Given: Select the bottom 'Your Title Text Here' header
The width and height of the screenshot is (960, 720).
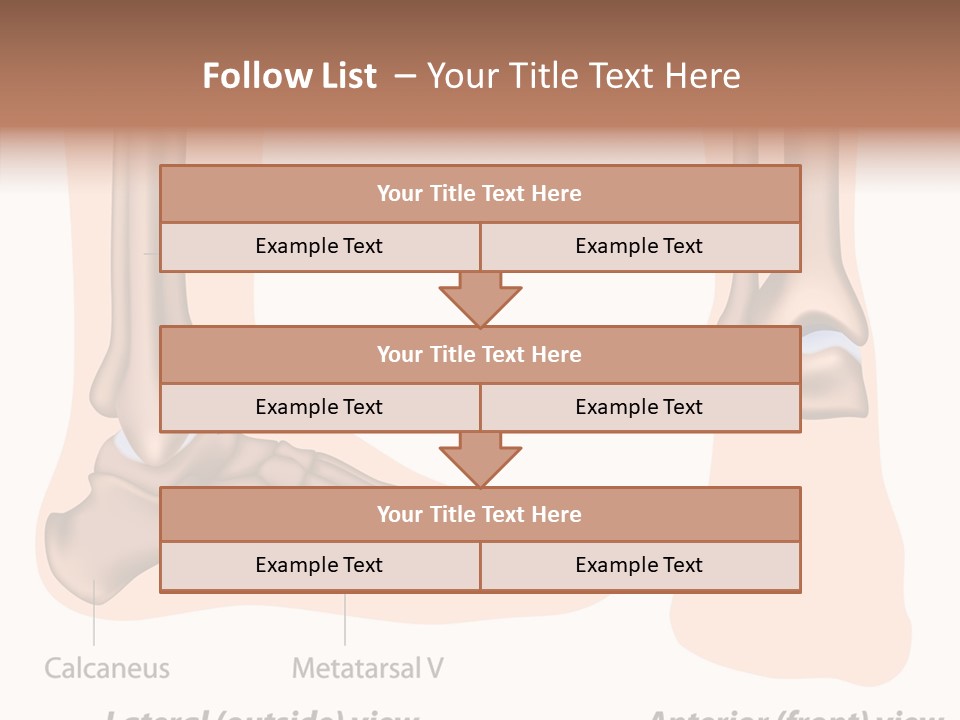Looking at the screenshot, I should (x=480, y=514).
